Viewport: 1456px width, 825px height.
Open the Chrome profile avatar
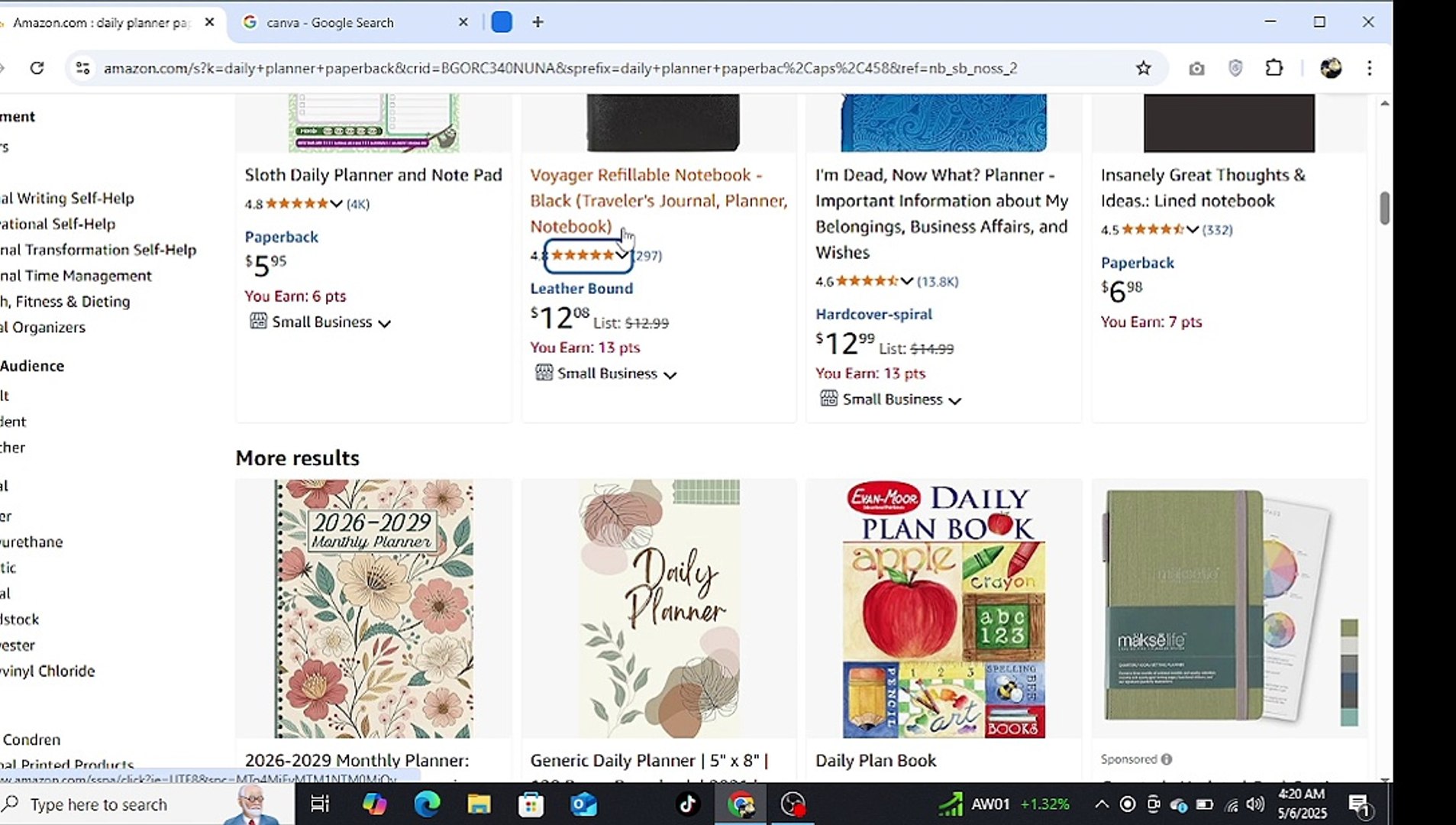1331,68
